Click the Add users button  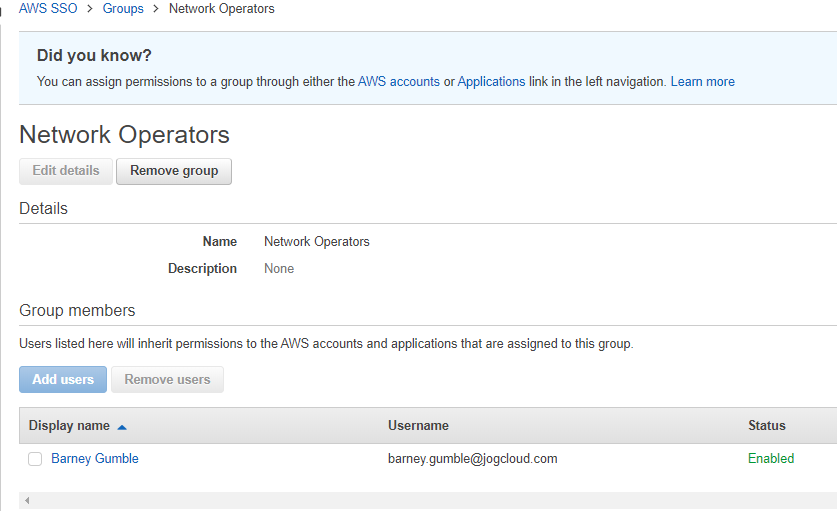click(63, 380)
